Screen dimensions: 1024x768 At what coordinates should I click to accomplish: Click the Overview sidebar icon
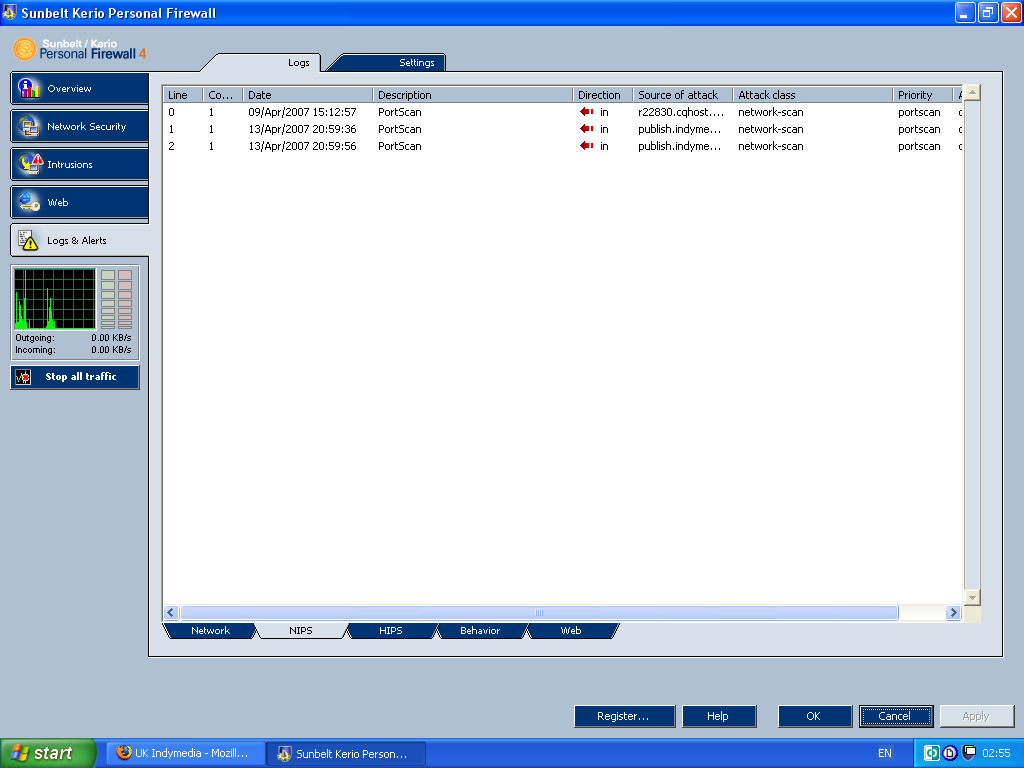click(29, 88)
